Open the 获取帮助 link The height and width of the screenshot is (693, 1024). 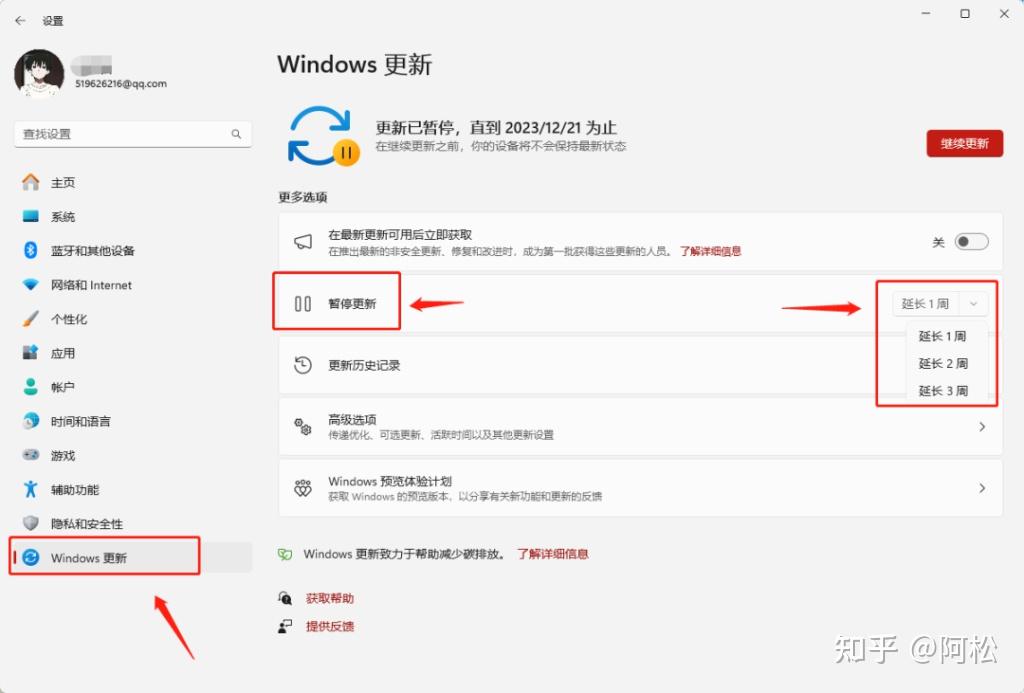pos(330,598)
